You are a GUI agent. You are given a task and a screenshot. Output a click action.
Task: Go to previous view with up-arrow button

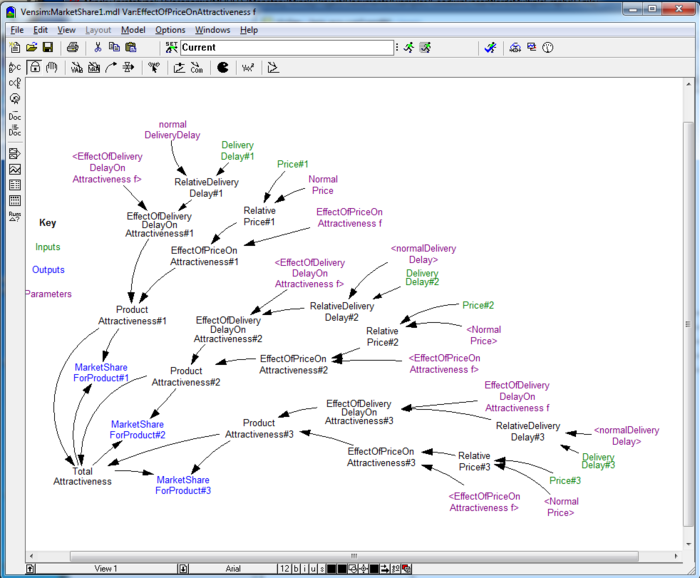pyautogui.click(x=30, y=569)
